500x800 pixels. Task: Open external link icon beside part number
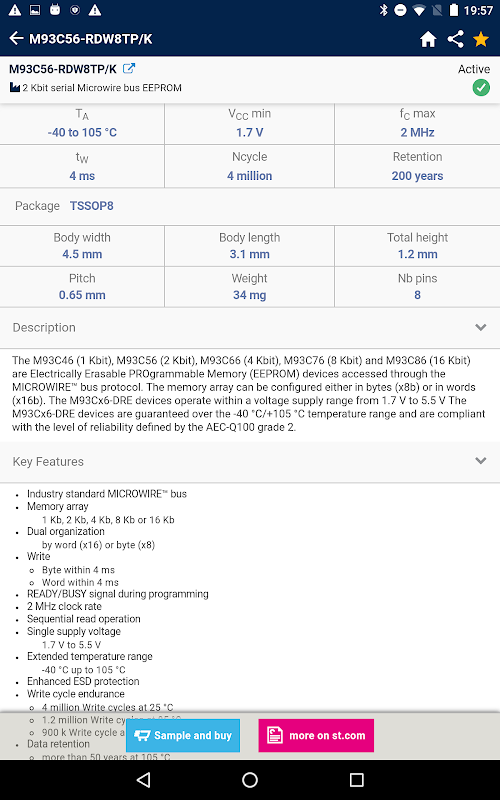tap(129, 68)
